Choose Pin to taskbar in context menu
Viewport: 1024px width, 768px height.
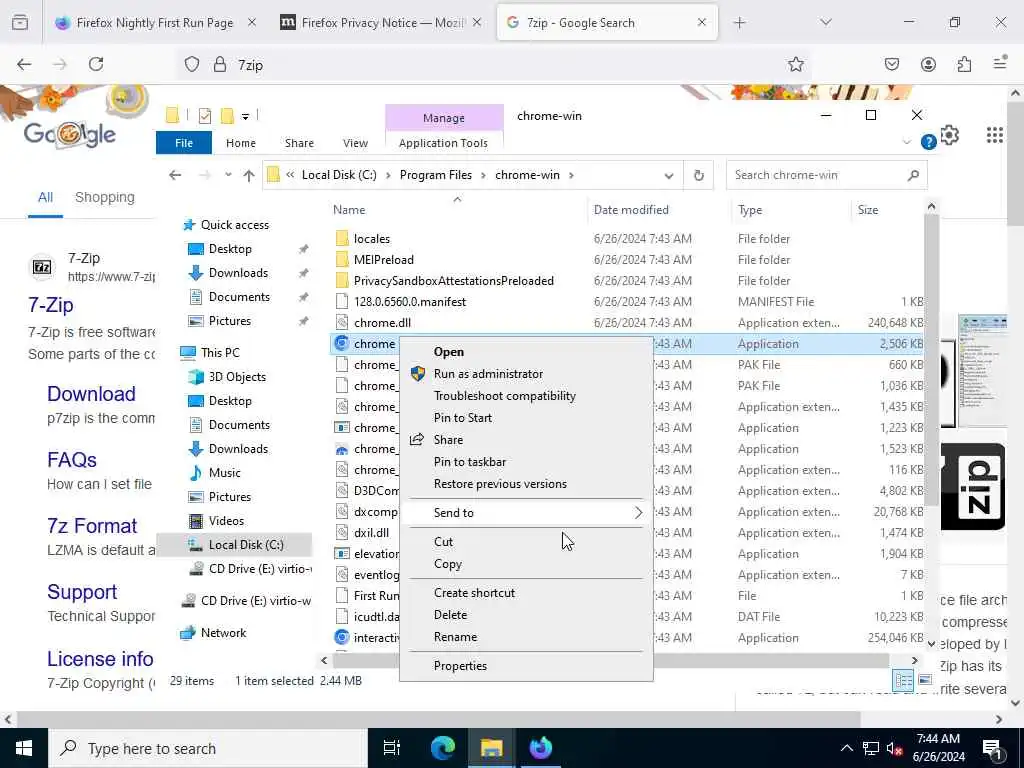[526, 462]
